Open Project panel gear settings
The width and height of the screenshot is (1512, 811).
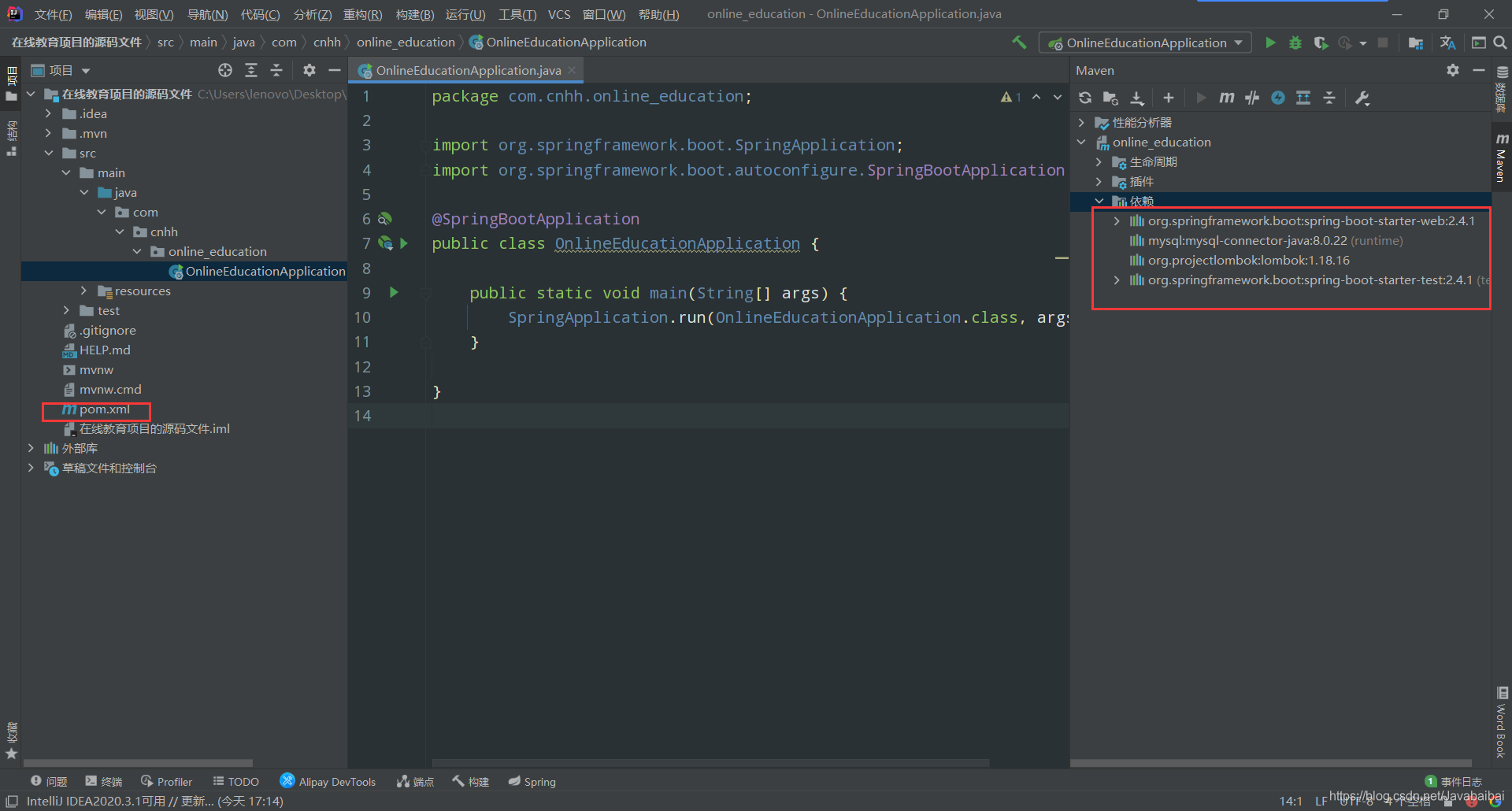(309, 70)
